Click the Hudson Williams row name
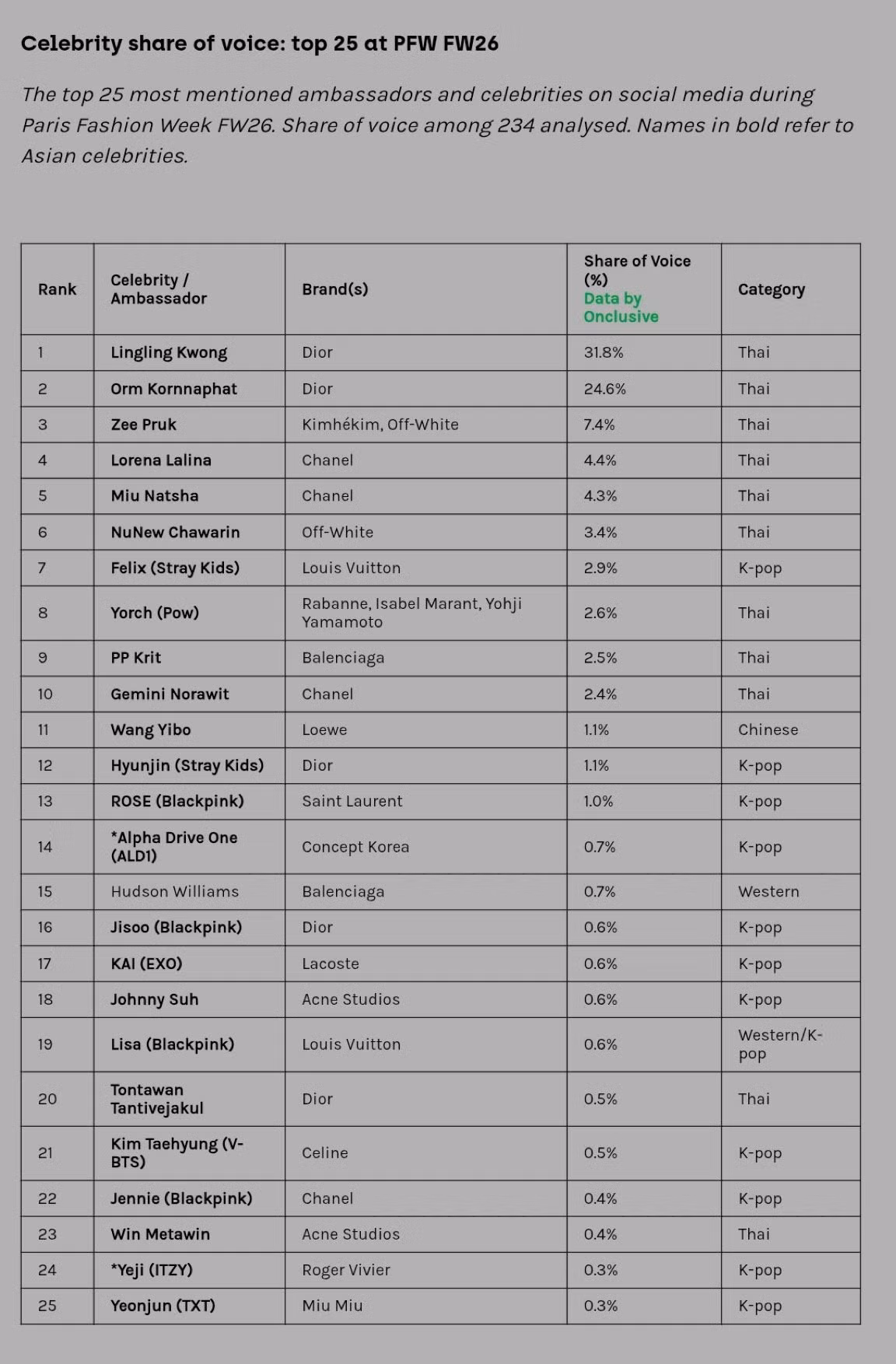Screen dimensions: 896x1364 [x=174, y=891]
